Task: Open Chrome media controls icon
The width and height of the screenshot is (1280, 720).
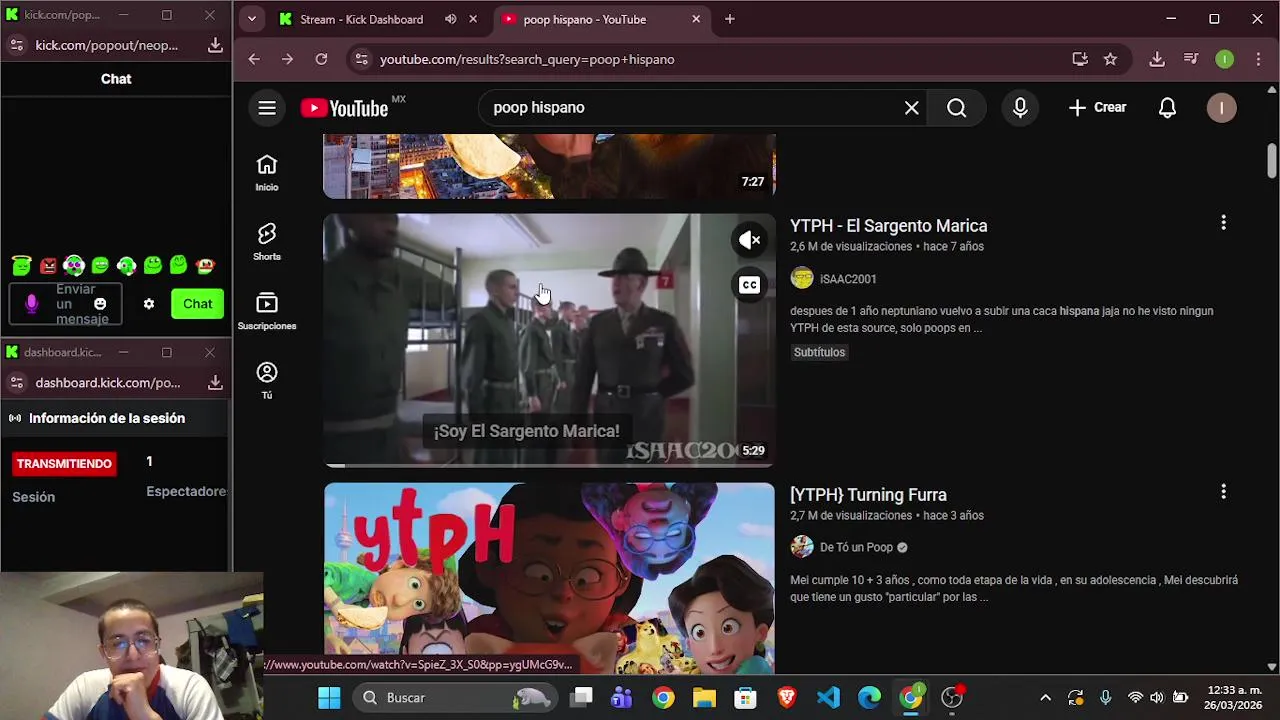Action: (1190, 59)
